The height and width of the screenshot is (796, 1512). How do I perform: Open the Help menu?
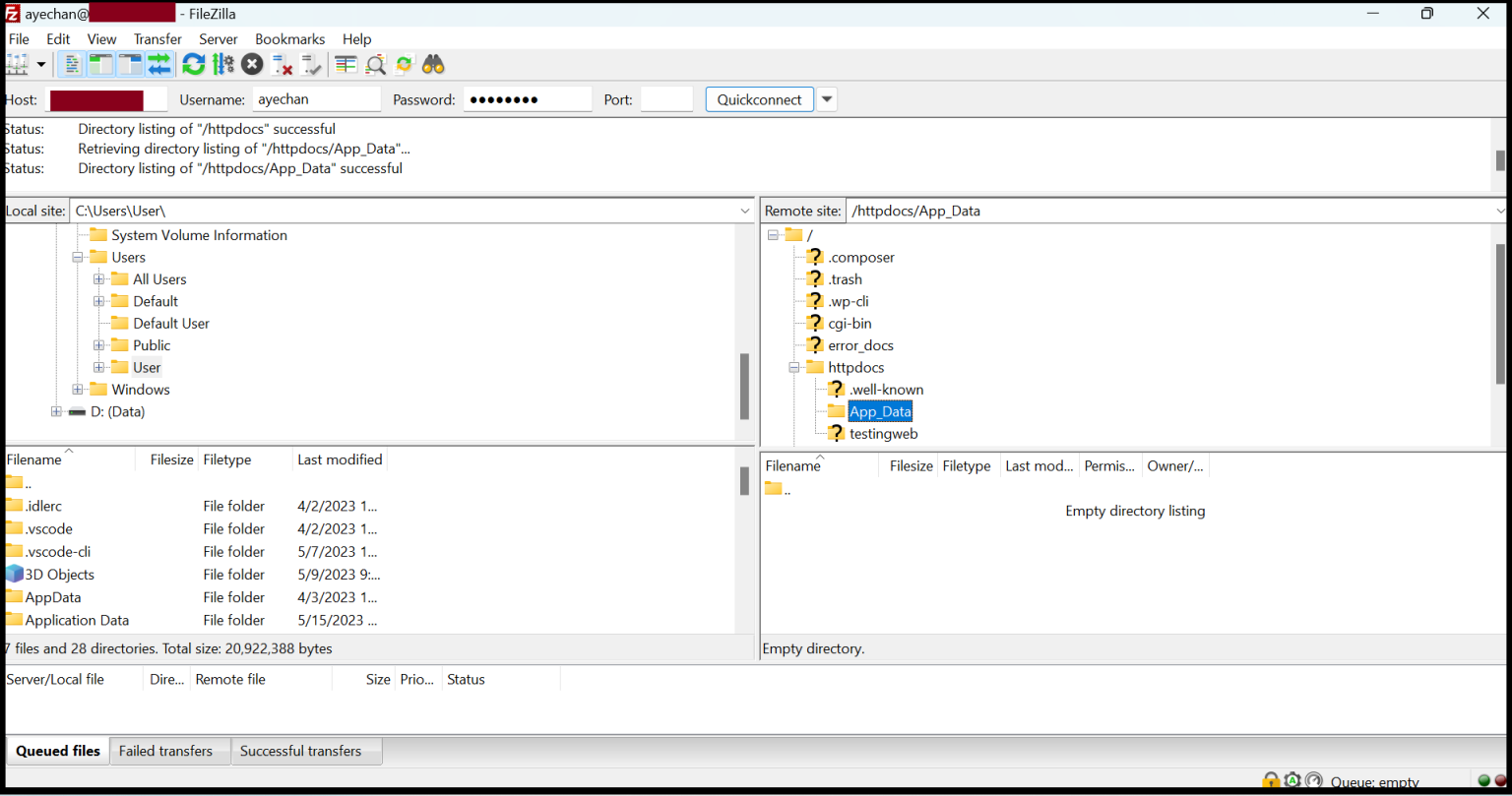[357, 39]
